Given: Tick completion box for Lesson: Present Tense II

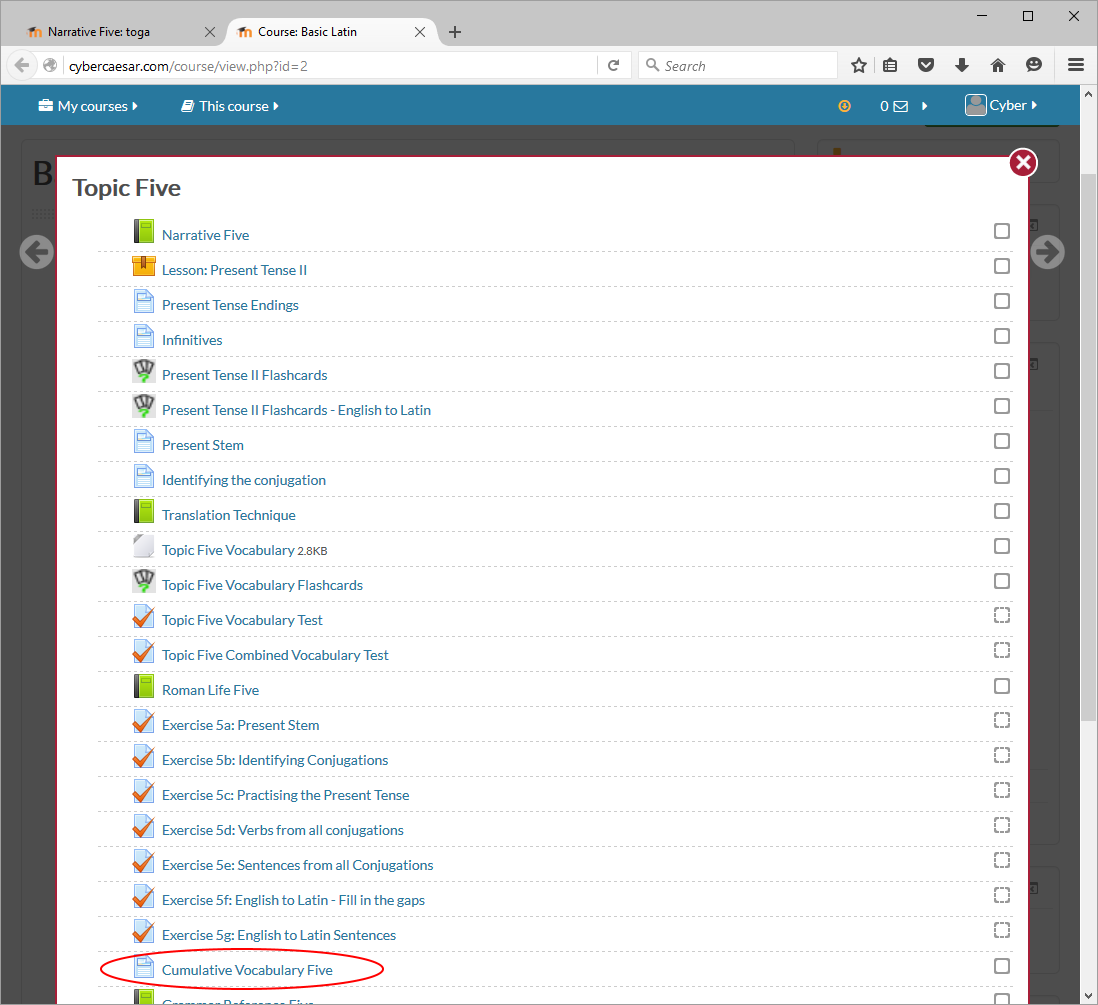Looking at the screenshot, I should (x=1002, y=266).
